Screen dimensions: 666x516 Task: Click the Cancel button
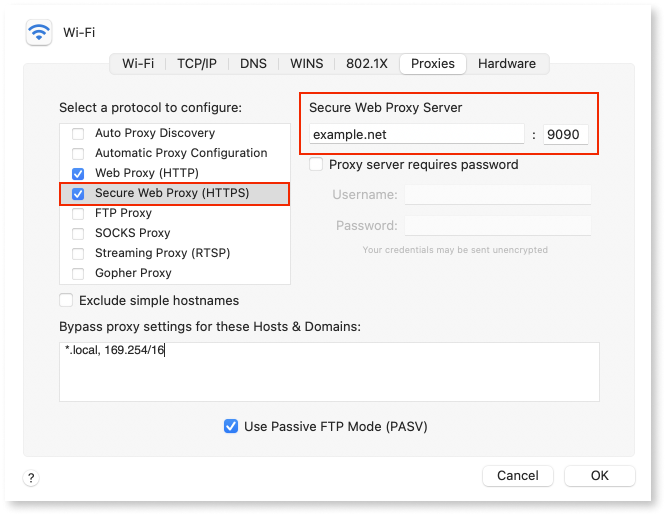tap(518, 476)
